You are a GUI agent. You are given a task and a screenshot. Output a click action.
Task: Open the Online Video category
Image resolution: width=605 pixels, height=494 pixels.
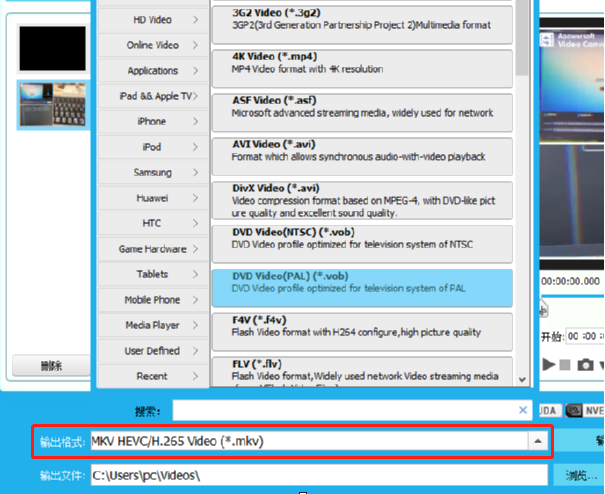[153, 45]
